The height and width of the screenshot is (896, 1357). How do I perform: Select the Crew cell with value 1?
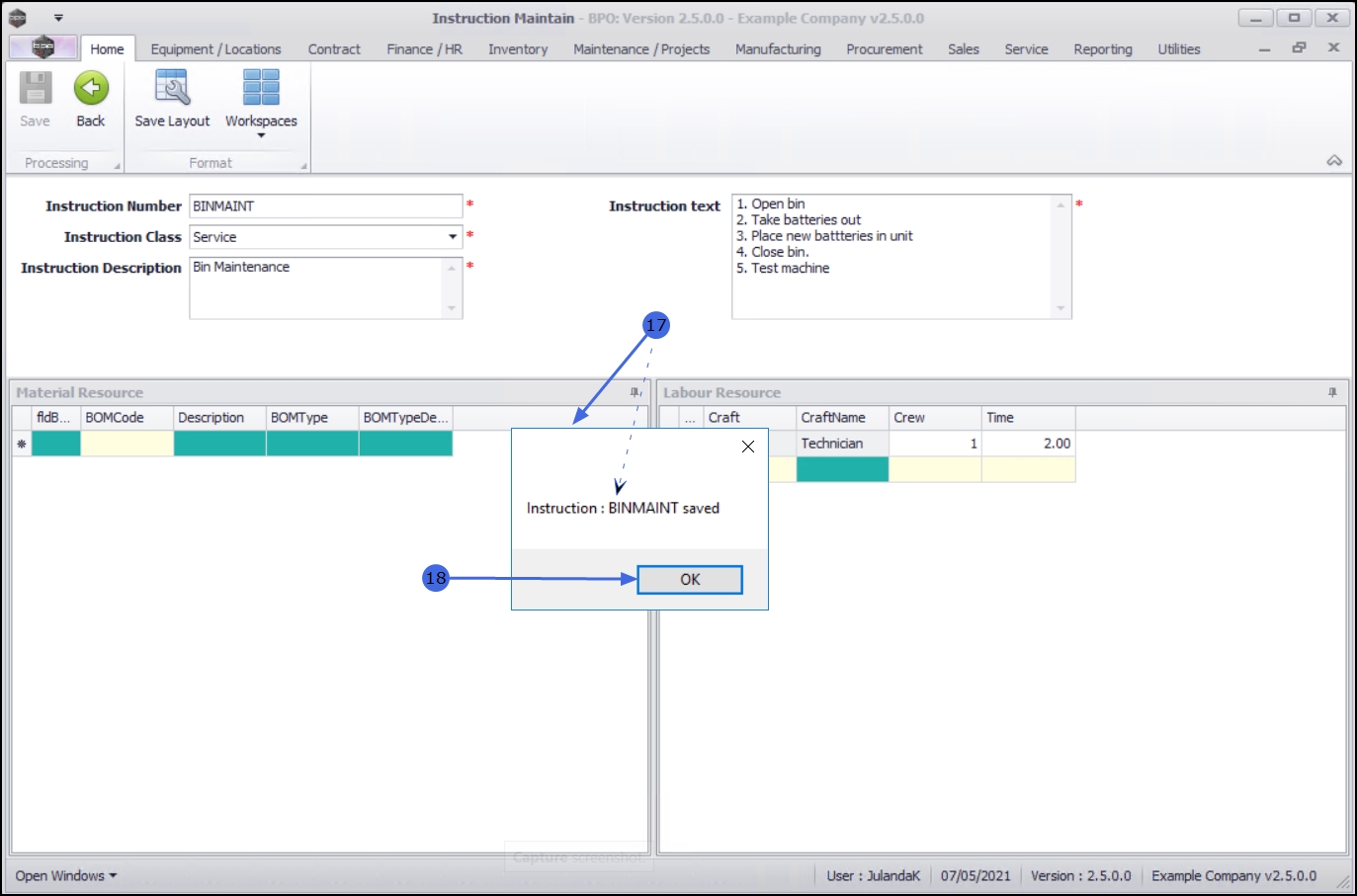936,444
